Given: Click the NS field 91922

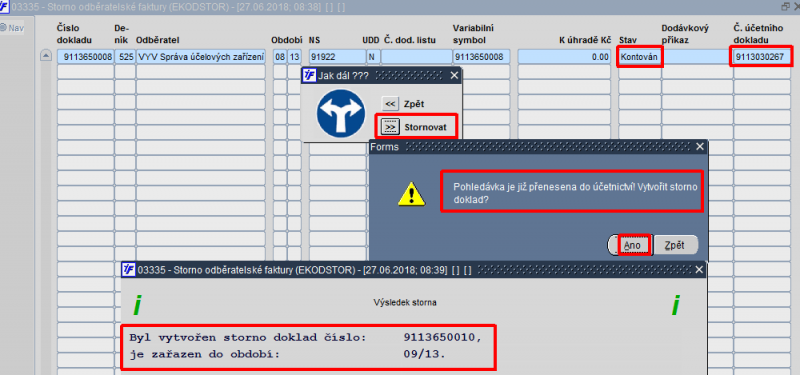Looking at the screenshot, I should (337, 57).
